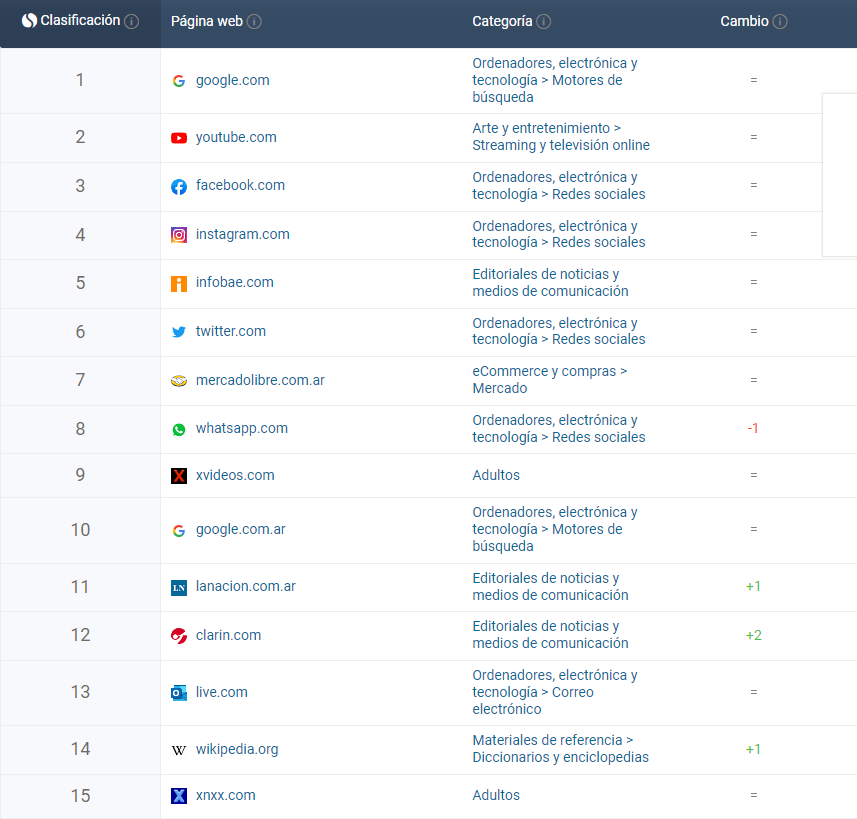Click the info icon next to Categoría
This screenshot has width=857, height=819.
pos(543,22)
